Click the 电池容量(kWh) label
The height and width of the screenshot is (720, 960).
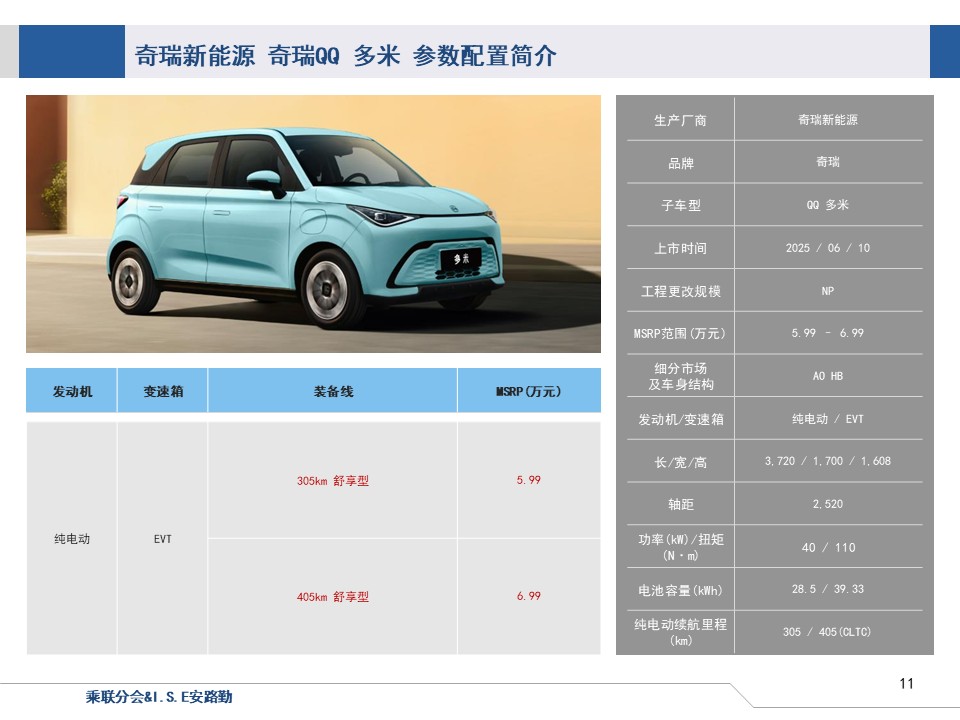[x=680, y=590]
